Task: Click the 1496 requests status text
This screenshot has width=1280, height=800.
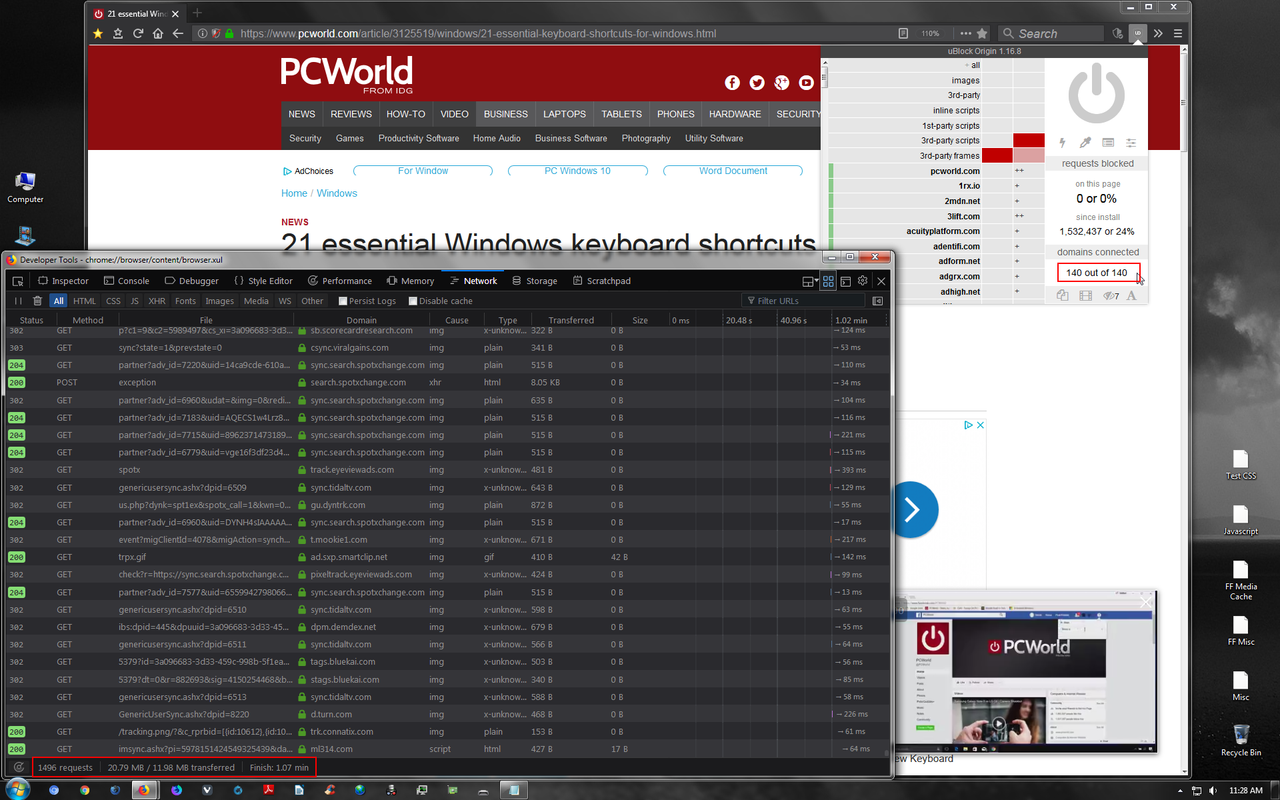Action: 65,767
